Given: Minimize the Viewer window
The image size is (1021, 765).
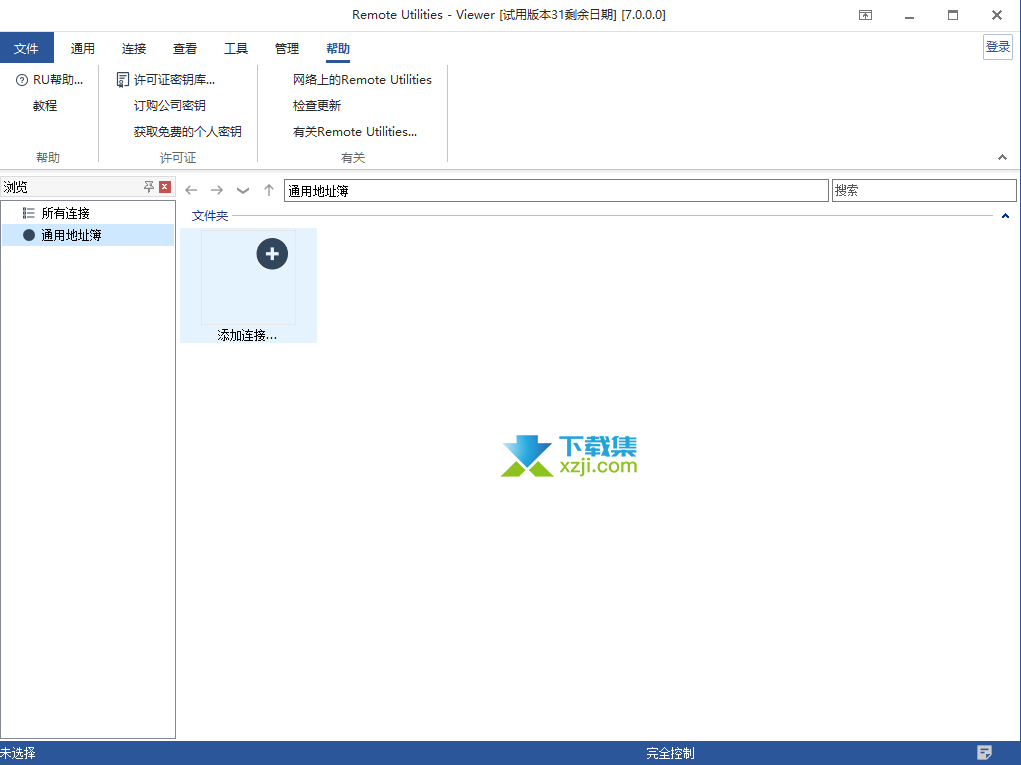Looking at the screenshot, I should click(910, 15).
